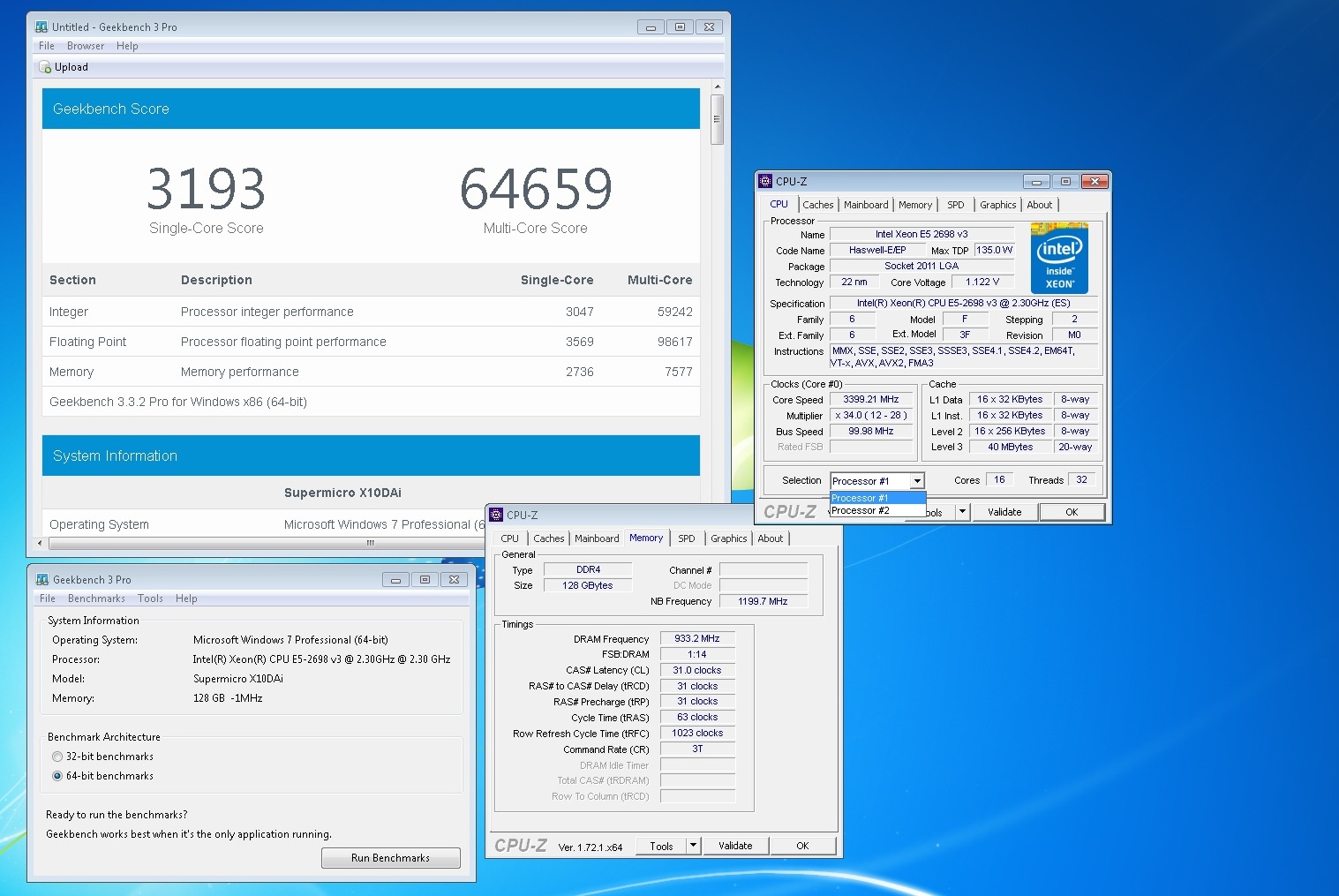Switch to Caches tab in processor CPU-Z window

pos(818,205)
